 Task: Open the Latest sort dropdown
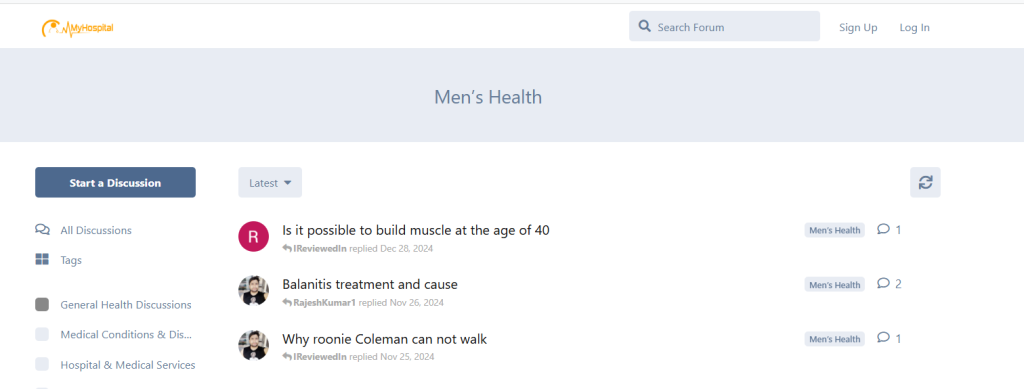point(270,182)
